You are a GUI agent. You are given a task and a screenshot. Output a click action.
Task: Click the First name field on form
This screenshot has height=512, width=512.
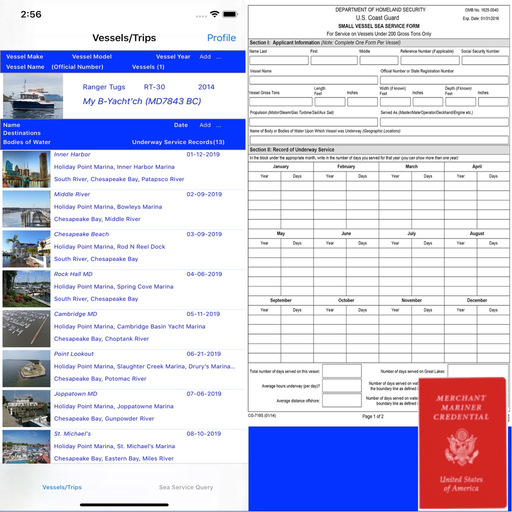(334, 60)
